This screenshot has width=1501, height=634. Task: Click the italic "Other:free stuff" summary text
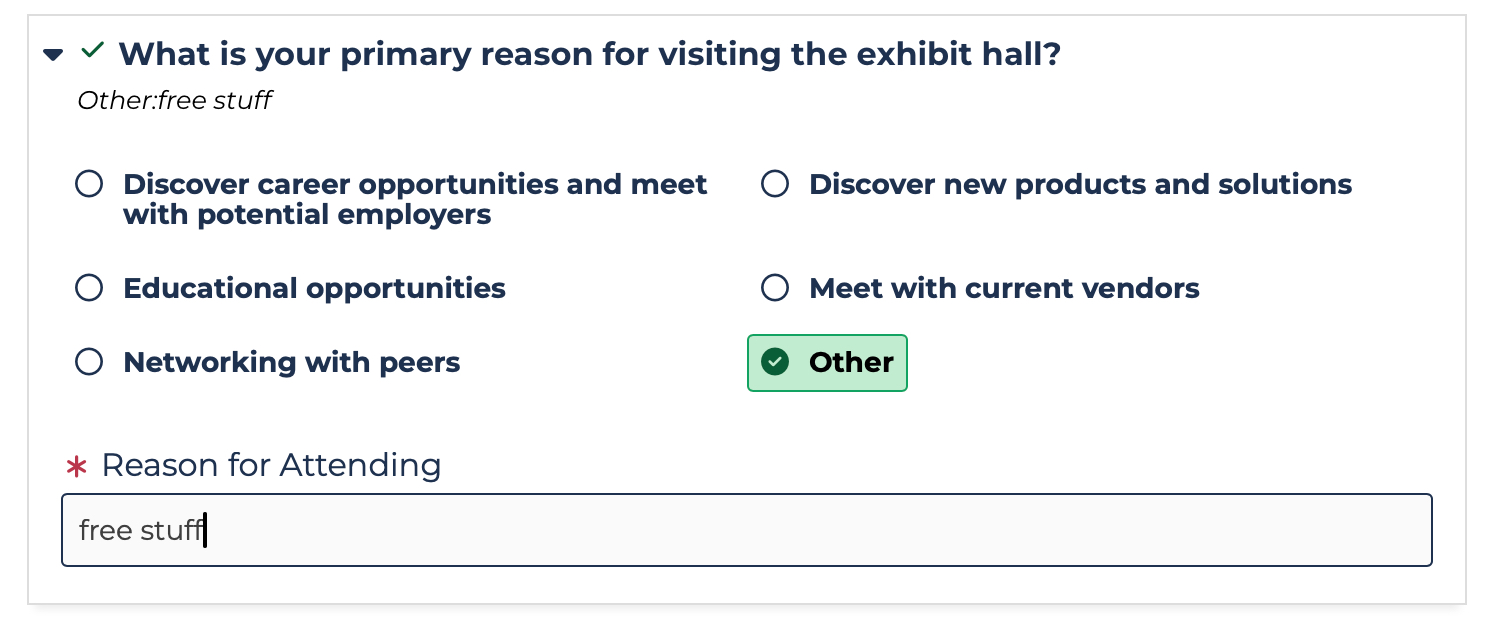(x=174, y=101)
